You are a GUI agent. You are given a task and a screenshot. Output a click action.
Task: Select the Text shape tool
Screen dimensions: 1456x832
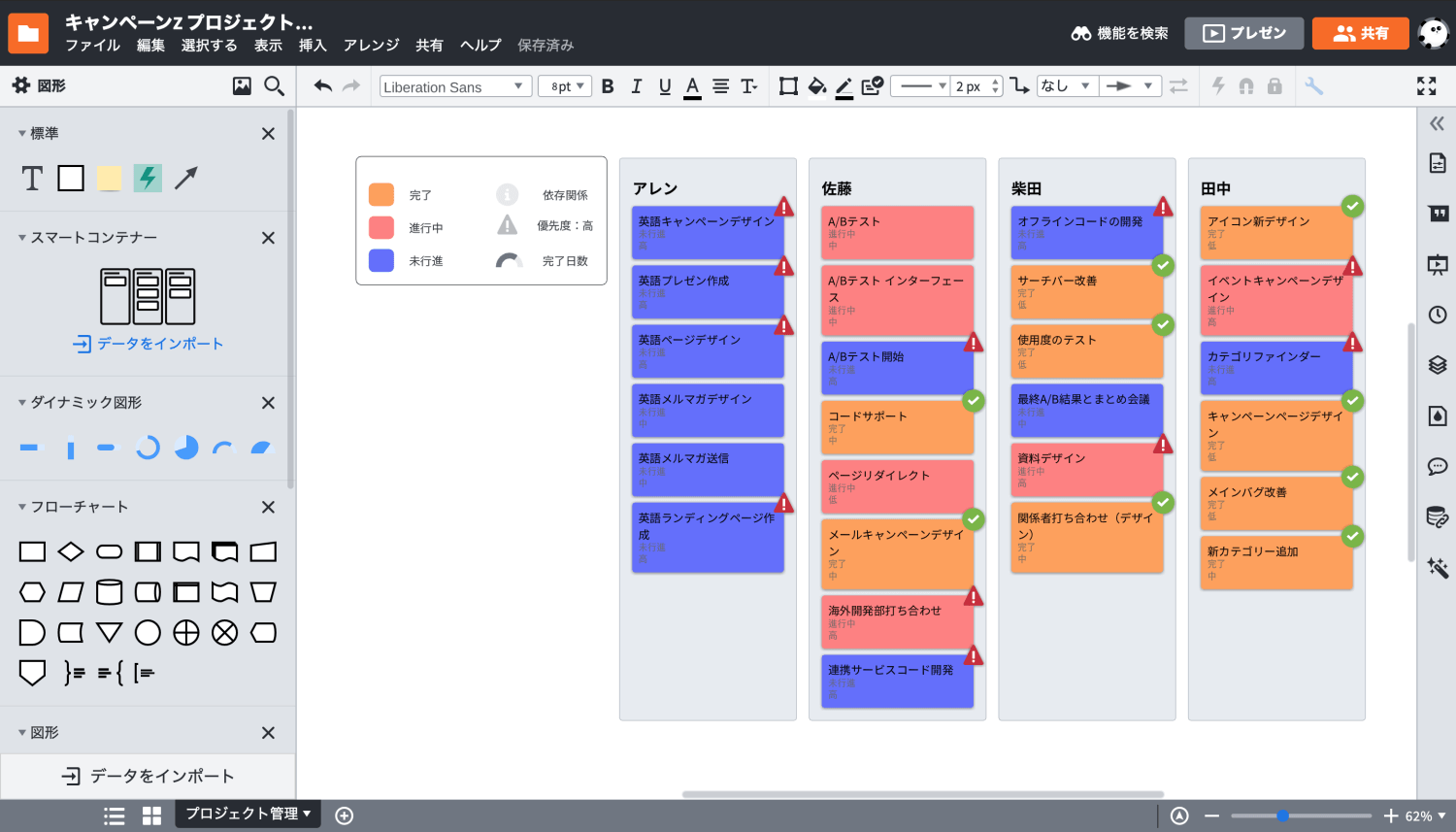[x=32, y=179]
